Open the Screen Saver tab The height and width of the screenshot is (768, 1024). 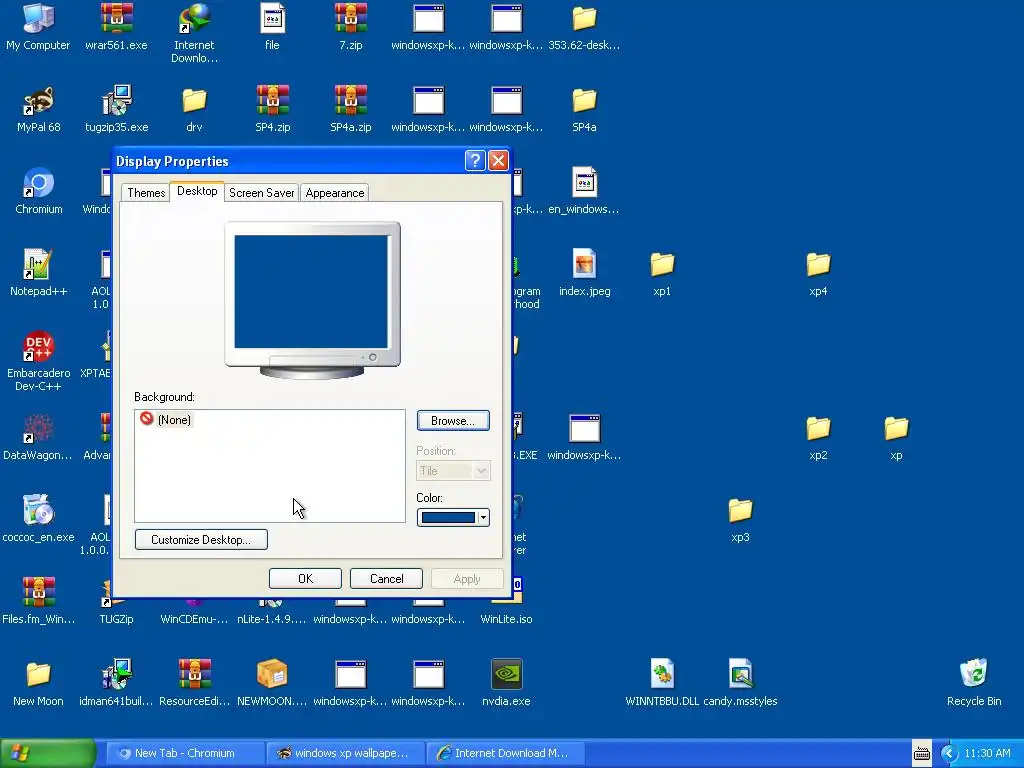(x=262, y=193)
